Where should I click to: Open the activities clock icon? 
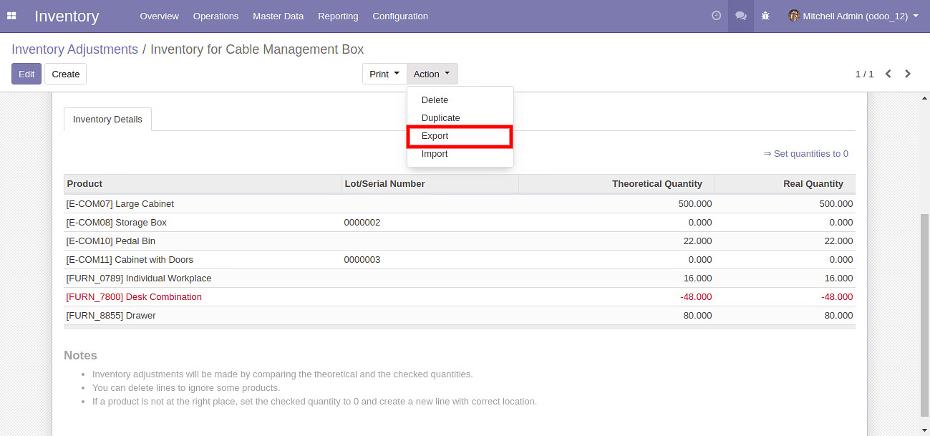tap(715, 16)
